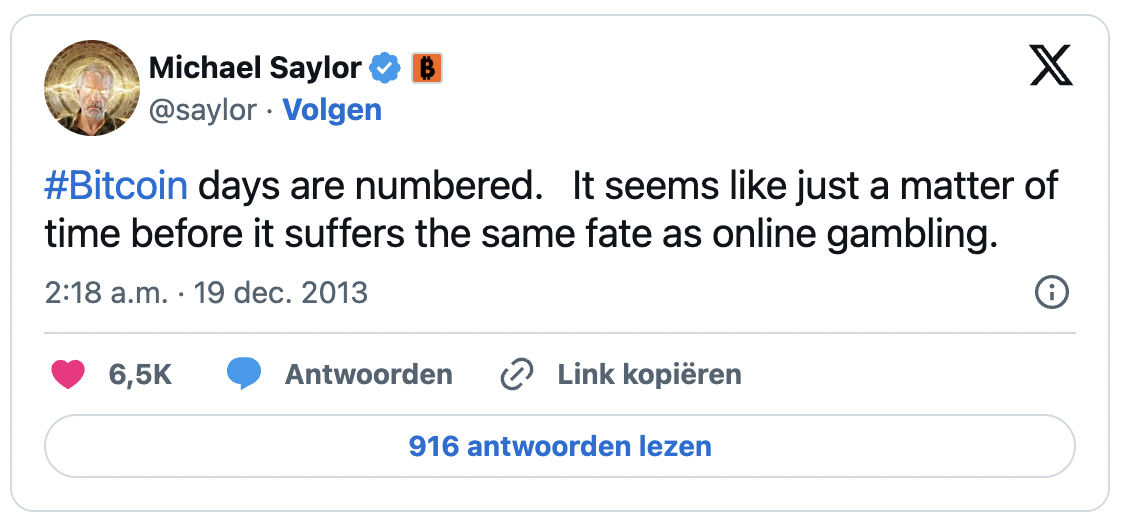Click the 6,5K like count
This screenshot has width=1128, height=530.
click(140, 375)
